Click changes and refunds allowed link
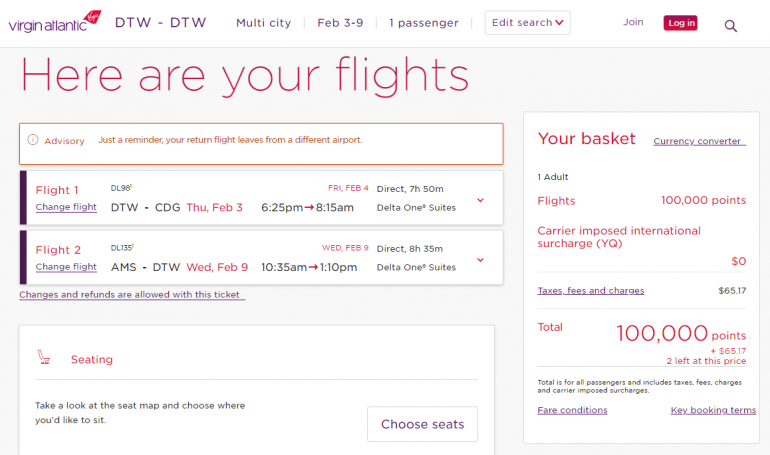This screenshot has height=455, width=770. point(131,295)
